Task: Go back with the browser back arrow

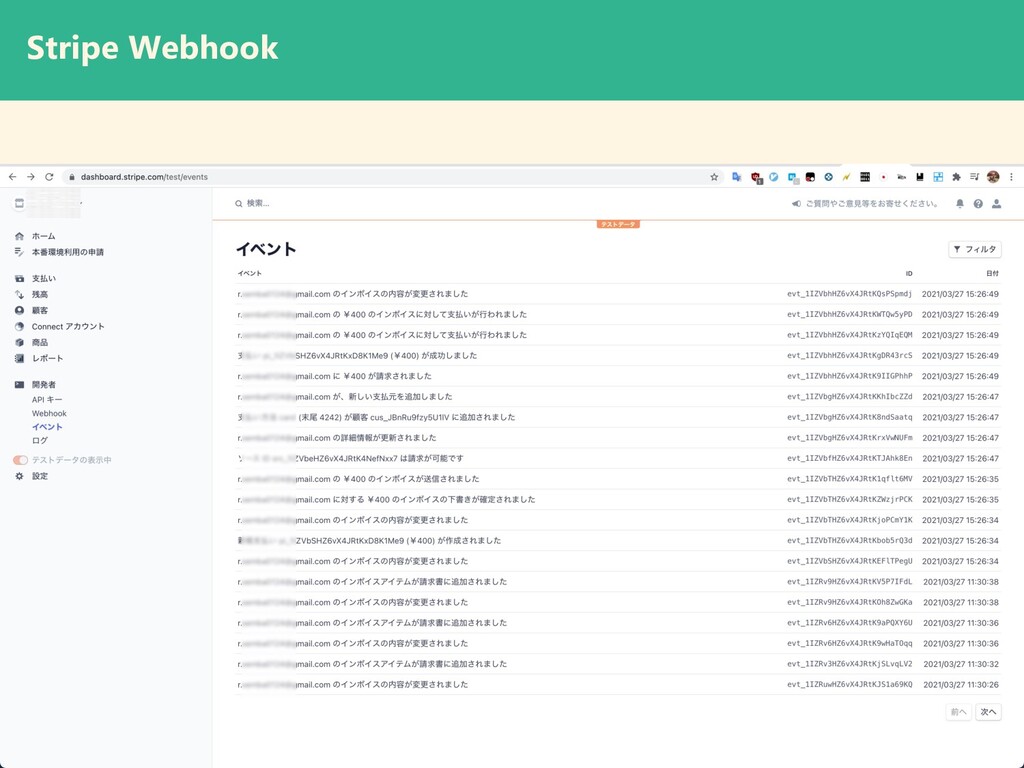Action: tap(12, 177)
